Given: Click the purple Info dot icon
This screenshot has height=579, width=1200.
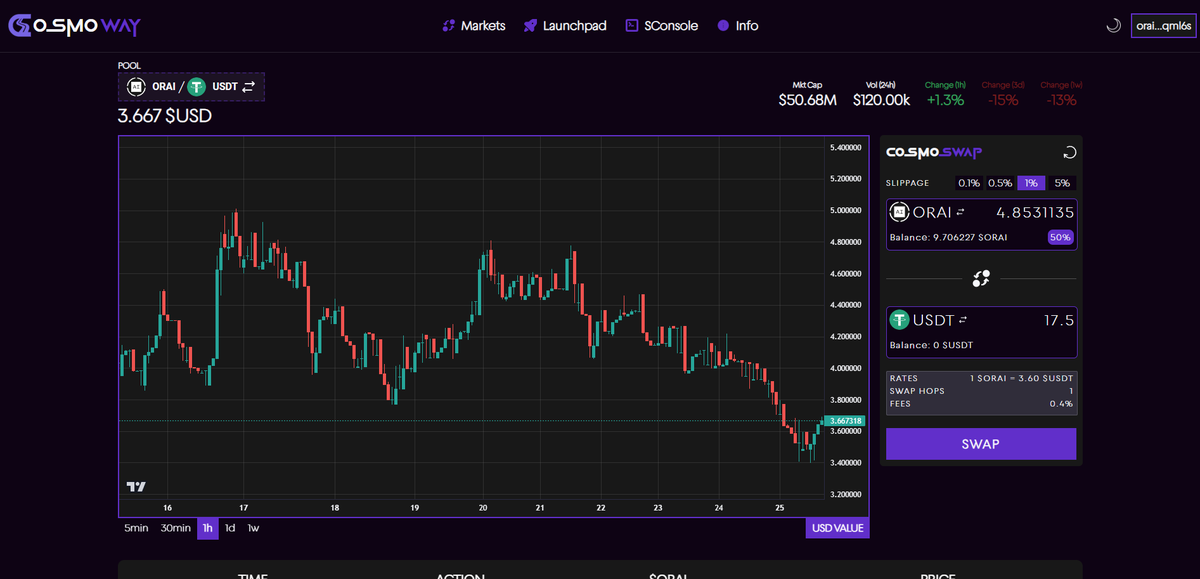Looking at the screenshot, I should (722, 25).
